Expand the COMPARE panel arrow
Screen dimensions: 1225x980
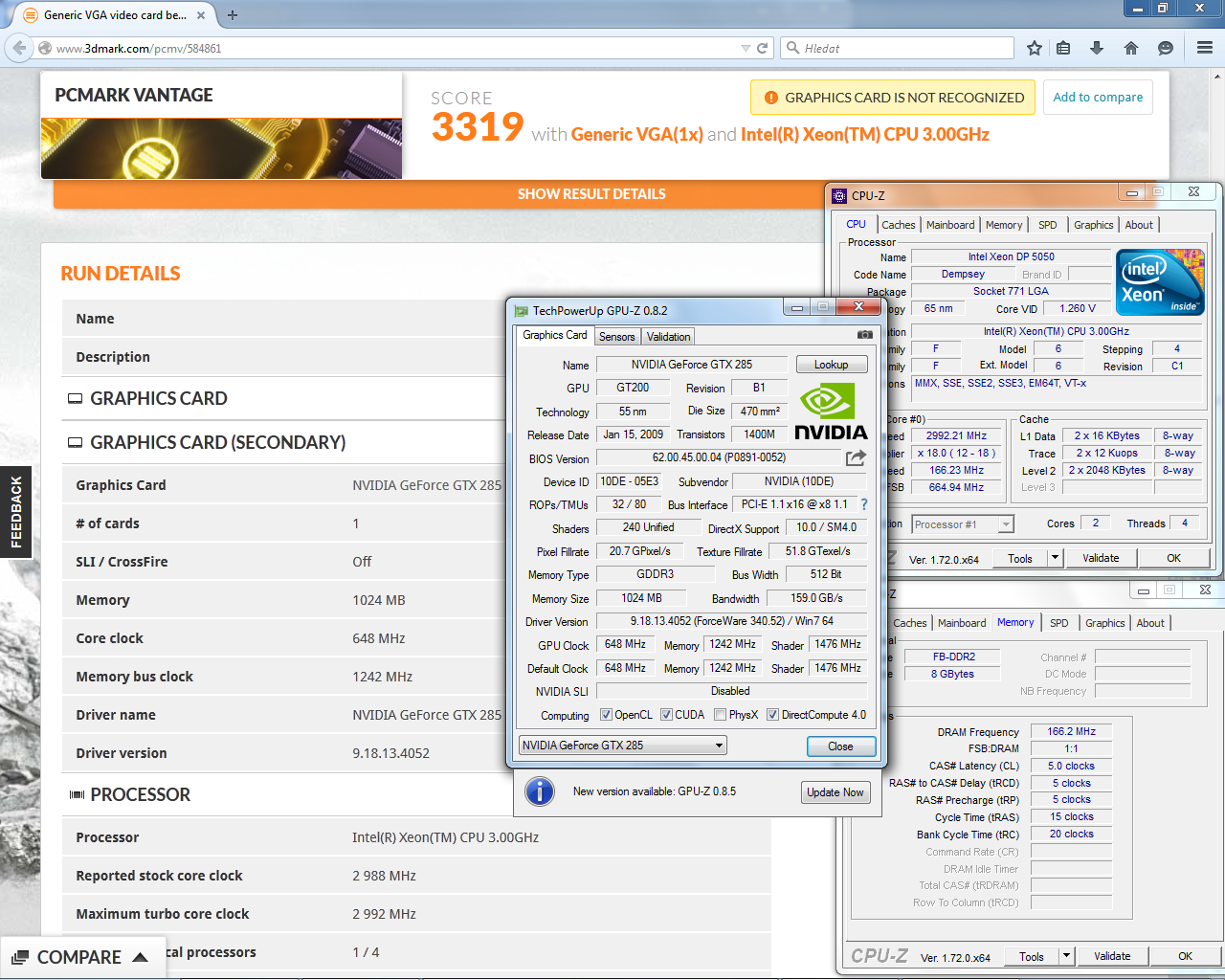140,957
